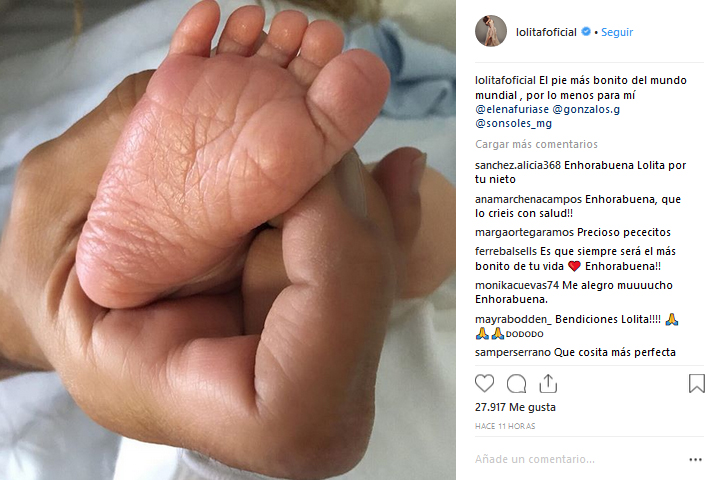Screen dimensions: 708x480
Task: Open anamarchenacampos commenter profile
Action: tap(528, 199)
